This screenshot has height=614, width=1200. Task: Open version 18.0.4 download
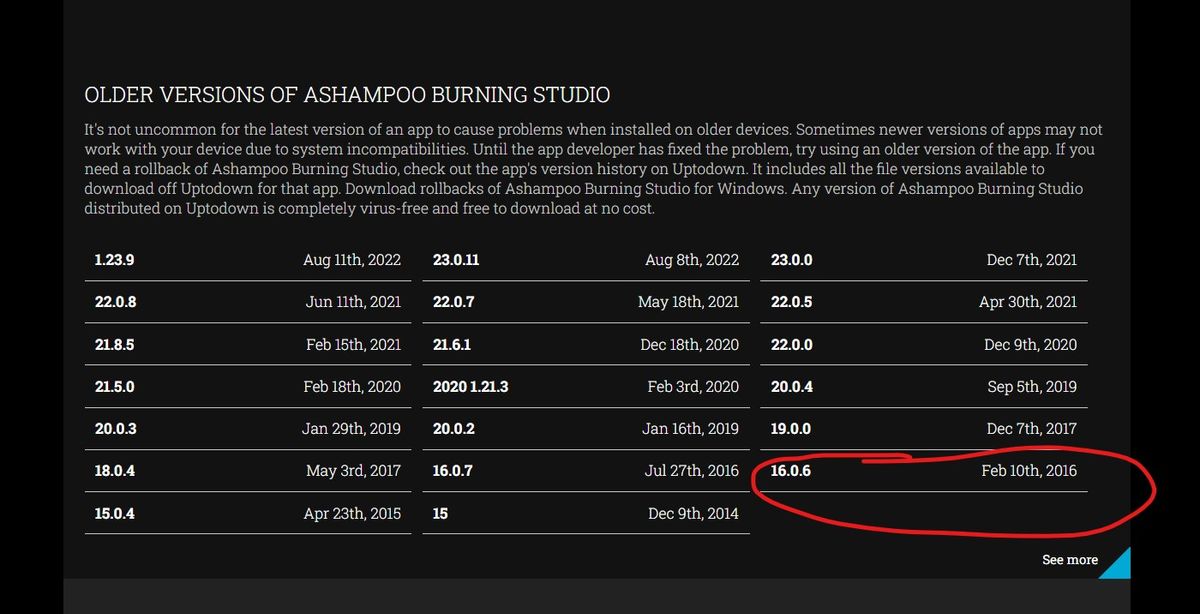click(114, 471)
